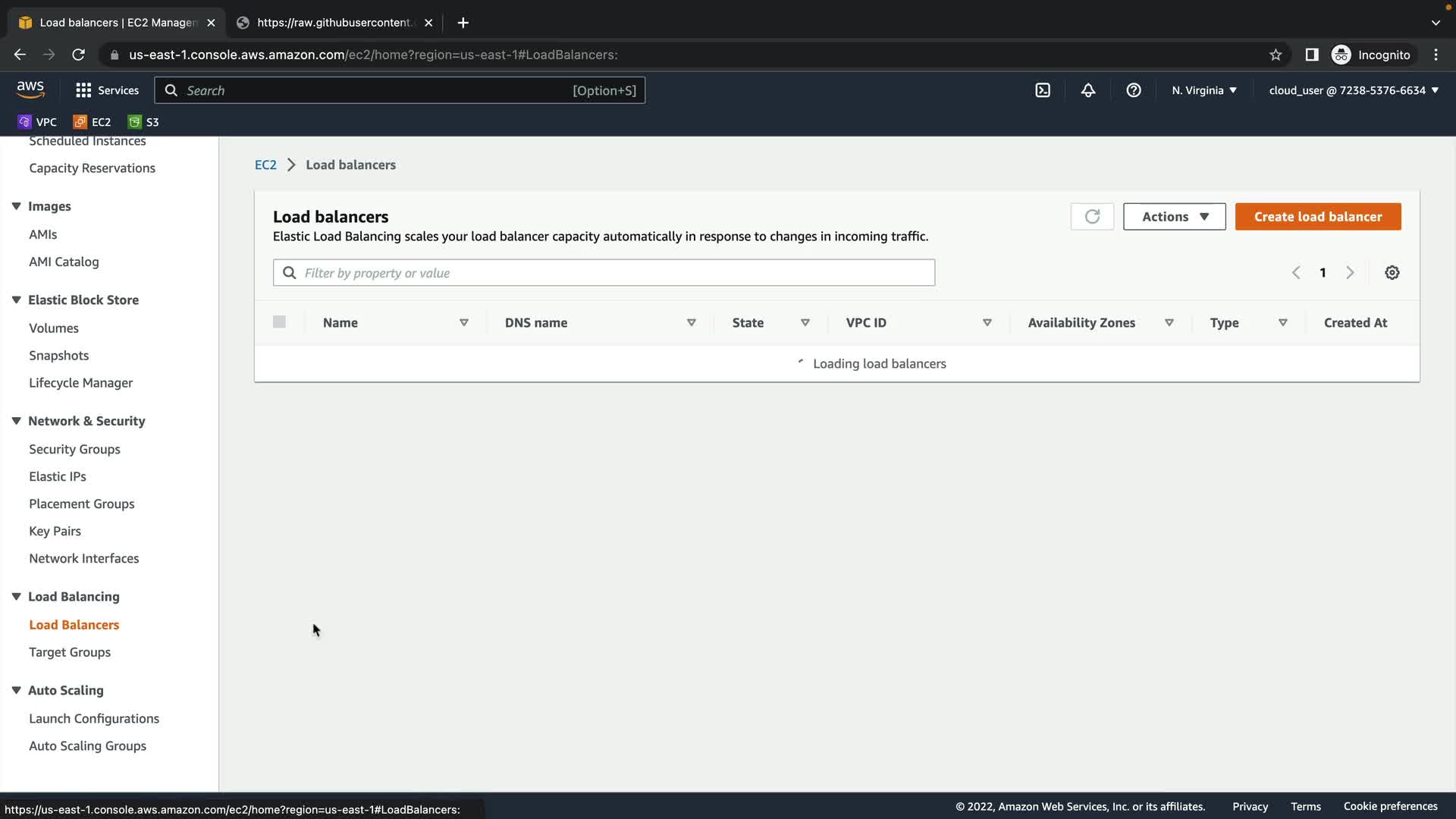Viewport: 1456px width, 819px height.
Task: Switch to raw.githubusercontent browser tab
Action: pos(334,23)
